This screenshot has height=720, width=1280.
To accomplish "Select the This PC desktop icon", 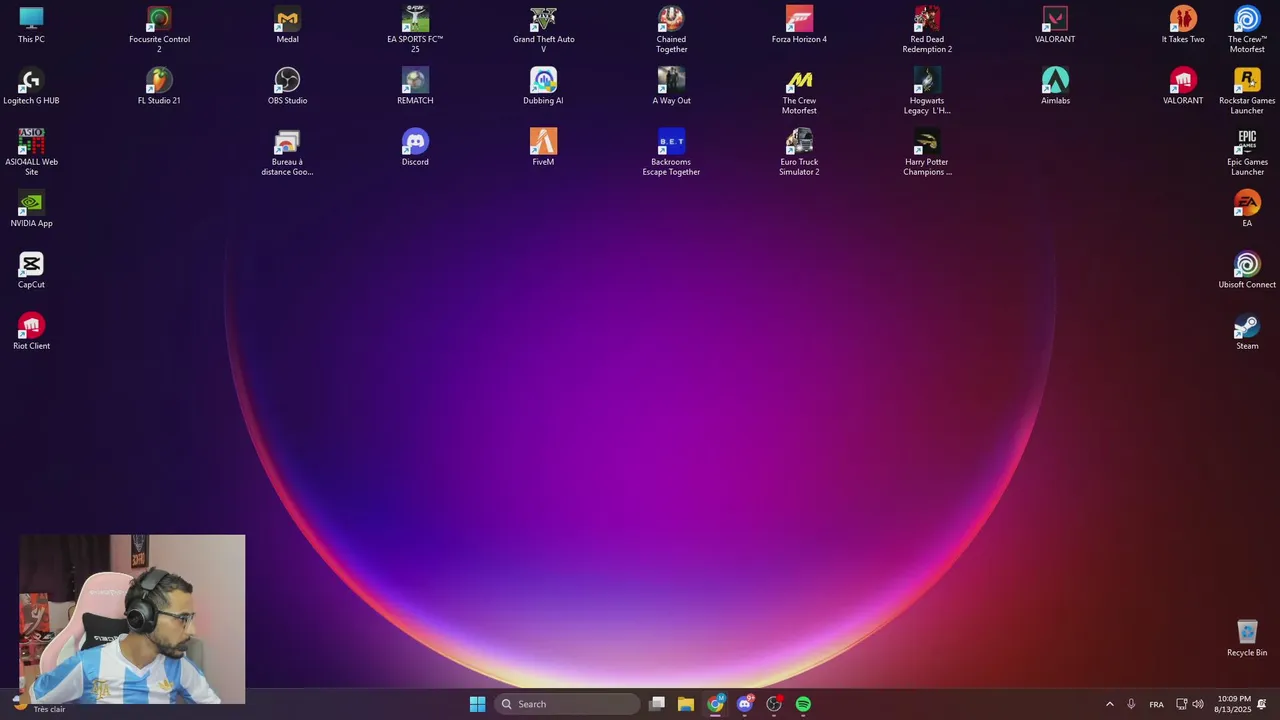I will click(31, 25).
